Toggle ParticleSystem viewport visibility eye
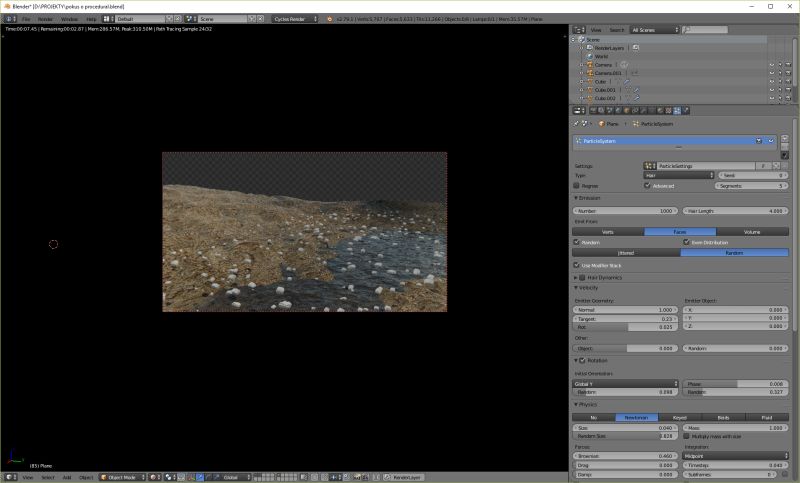 tap(771, 141)
